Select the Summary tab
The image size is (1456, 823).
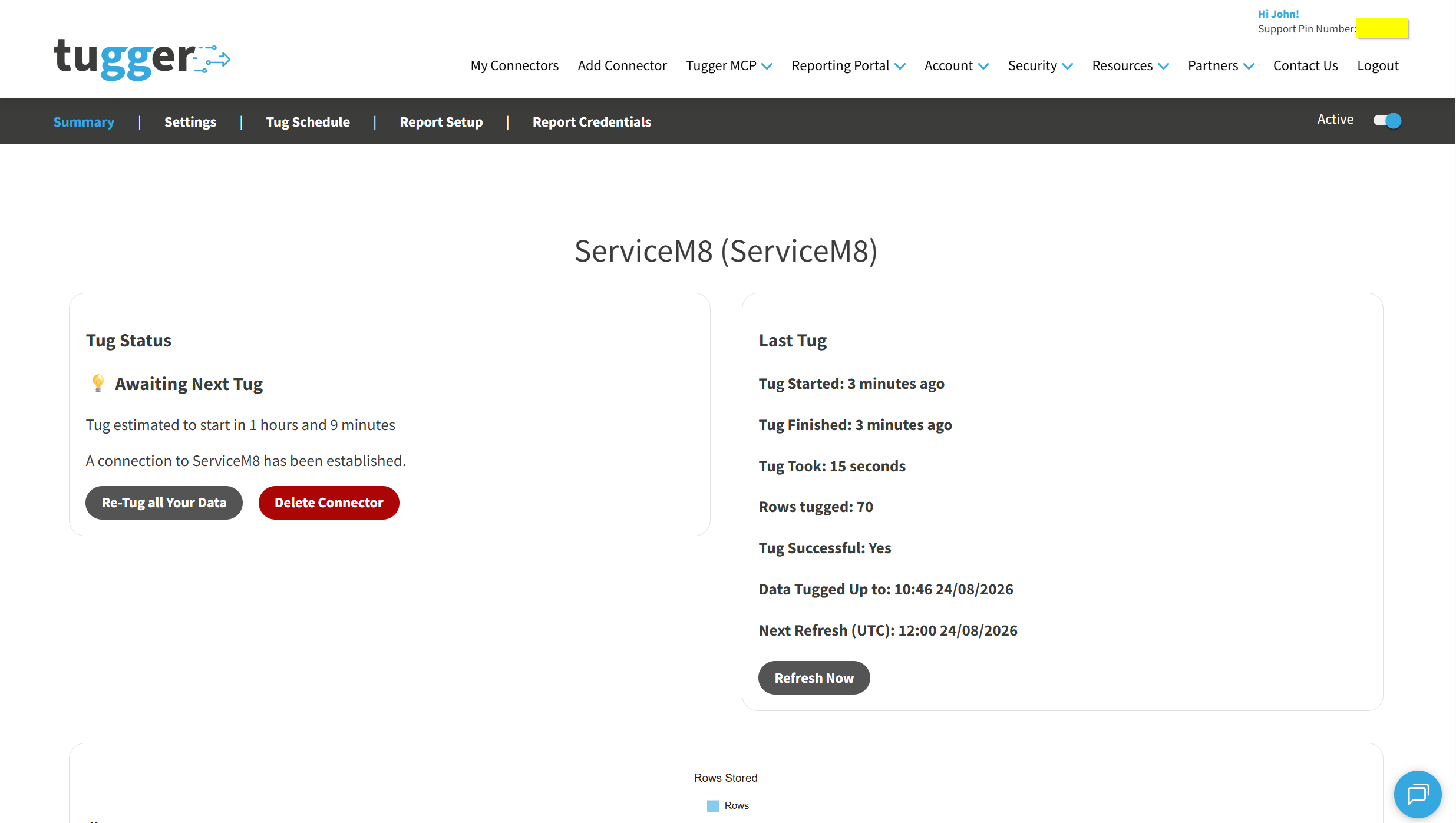[84, 122]
